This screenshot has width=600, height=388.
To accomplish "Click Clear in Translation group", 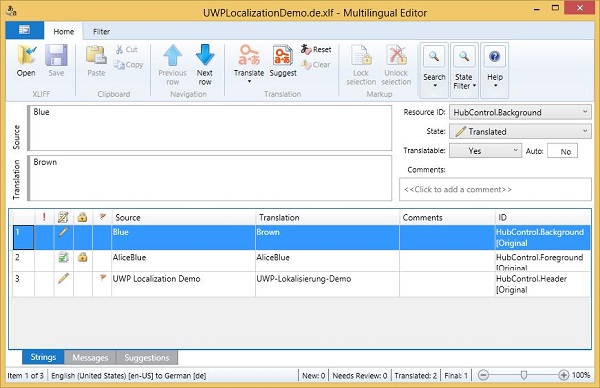I will (x=316, y=65).
